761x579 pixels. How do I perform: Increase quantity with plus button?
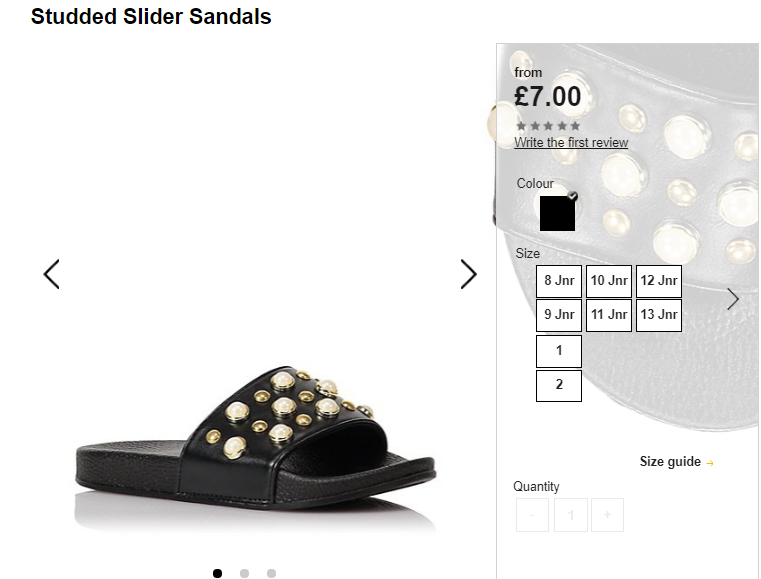click(607, 515)
